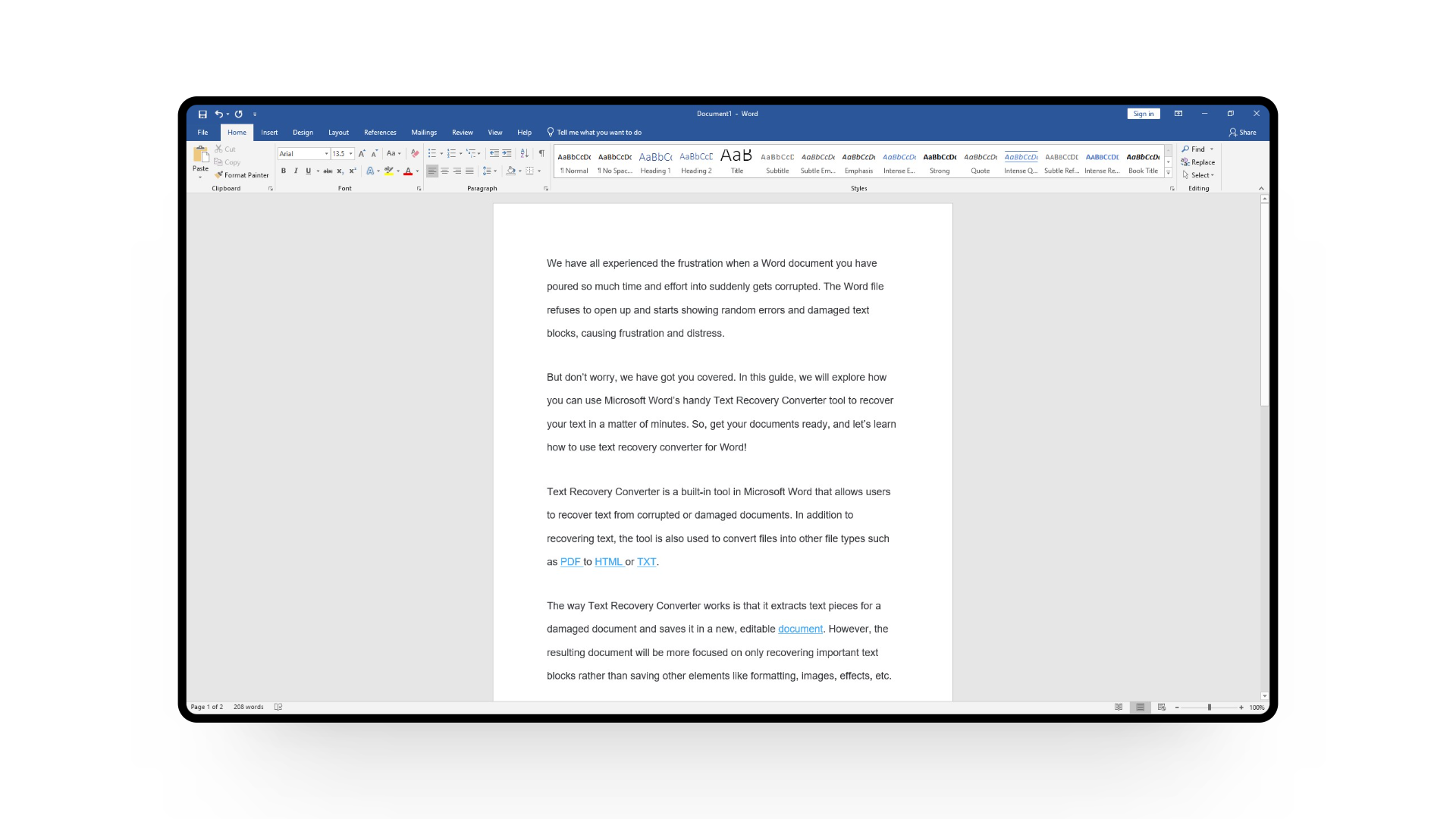Viewport: 1456px width, 819px height.
Task: Toggle Bold formatting
Action: coord(284,171)
